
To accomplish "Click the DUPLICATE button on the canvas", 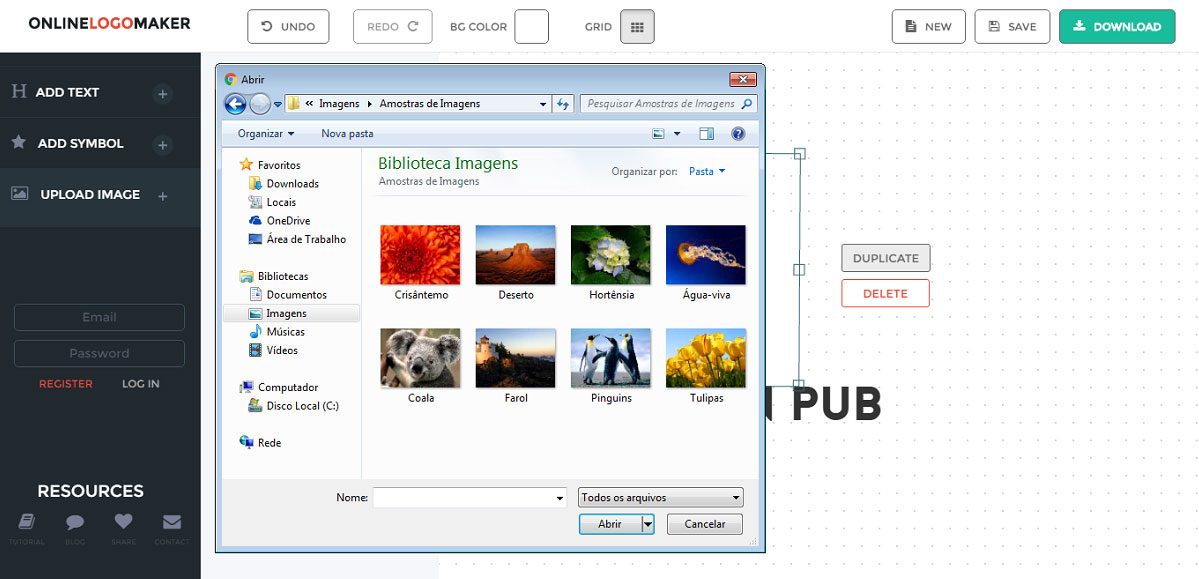I will pyautogui.click(x=885, y=258).
